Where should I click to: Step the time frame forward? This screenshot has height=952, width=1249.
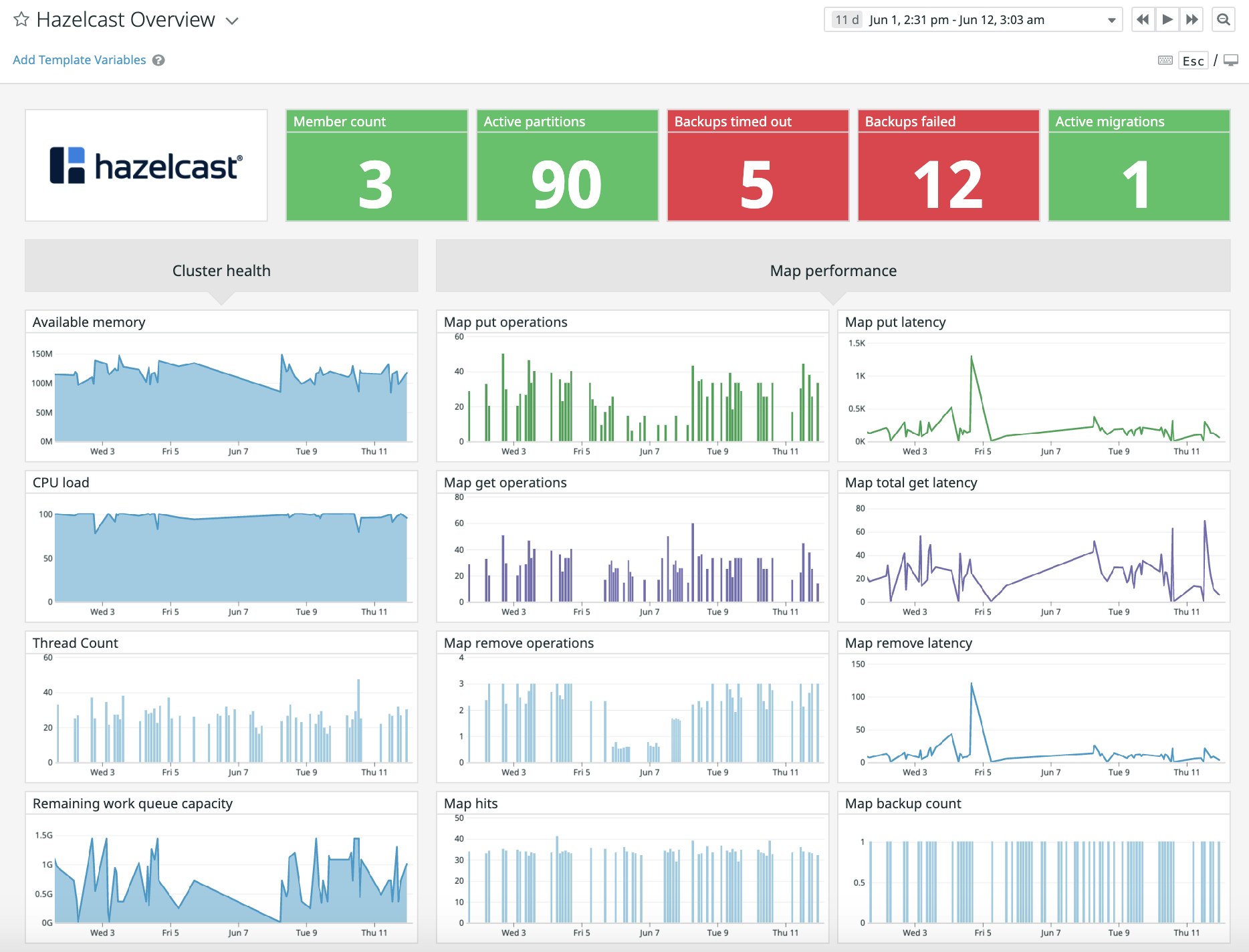1191,19
